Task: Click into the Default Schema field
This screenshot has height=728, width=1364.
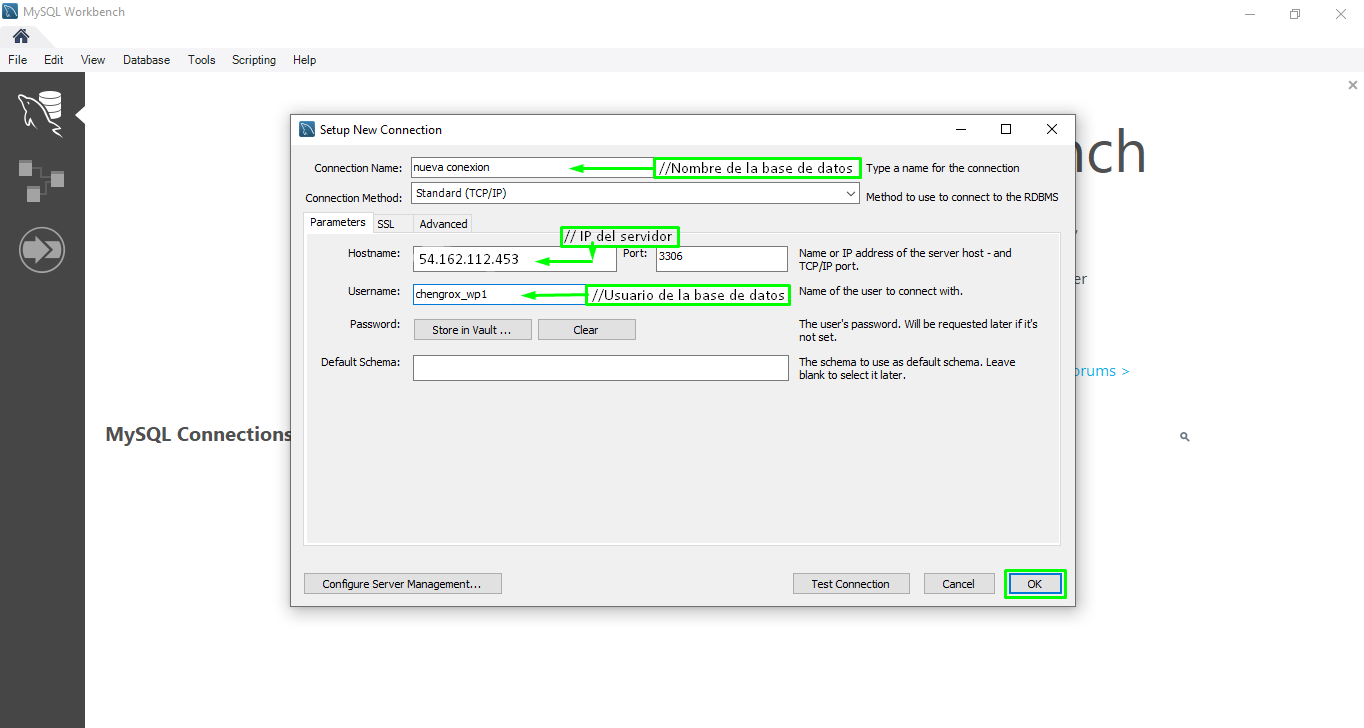Action: point(600,368)
